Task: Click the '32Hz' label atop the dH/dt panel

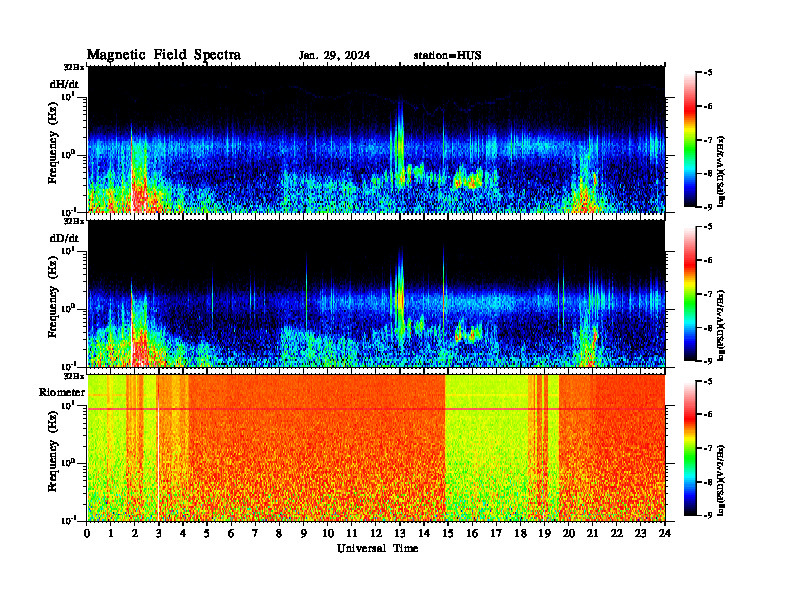Action: pos(74,66)
